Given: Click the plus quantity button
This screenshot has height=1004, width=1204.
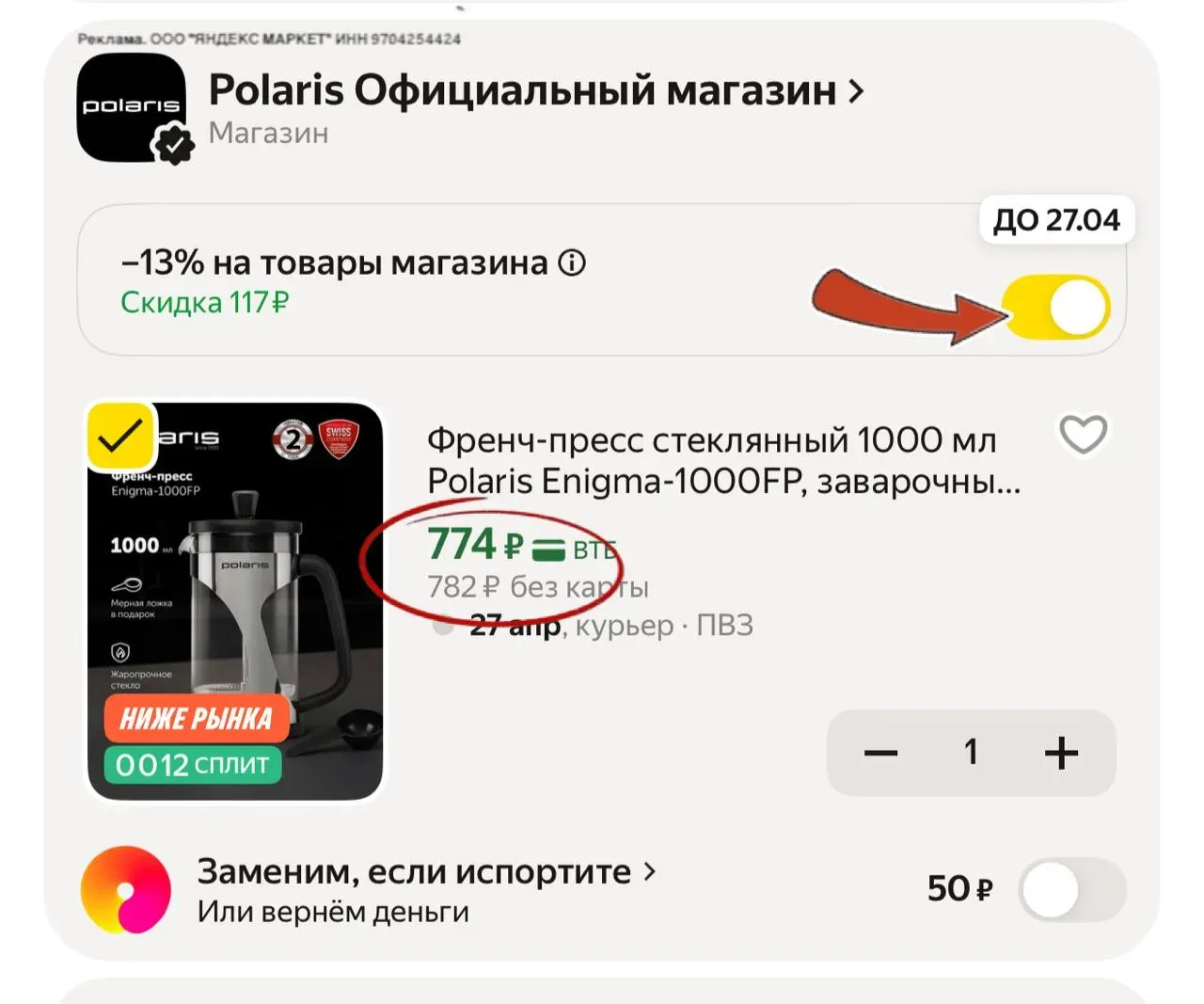Looking at the screenshot, I should [x=1061, y=753].
